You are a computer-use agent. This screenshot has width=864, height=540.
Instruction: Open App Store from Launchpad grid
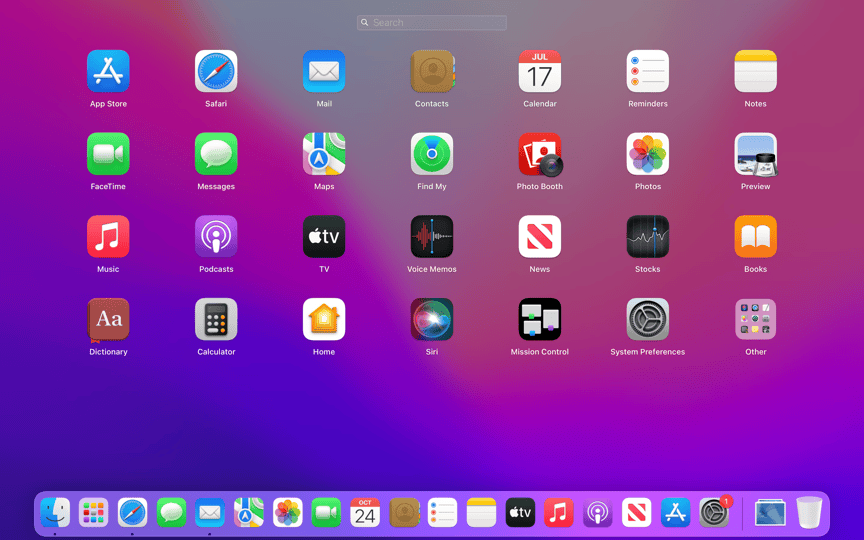pyautogui.click(x=108, y=72)
